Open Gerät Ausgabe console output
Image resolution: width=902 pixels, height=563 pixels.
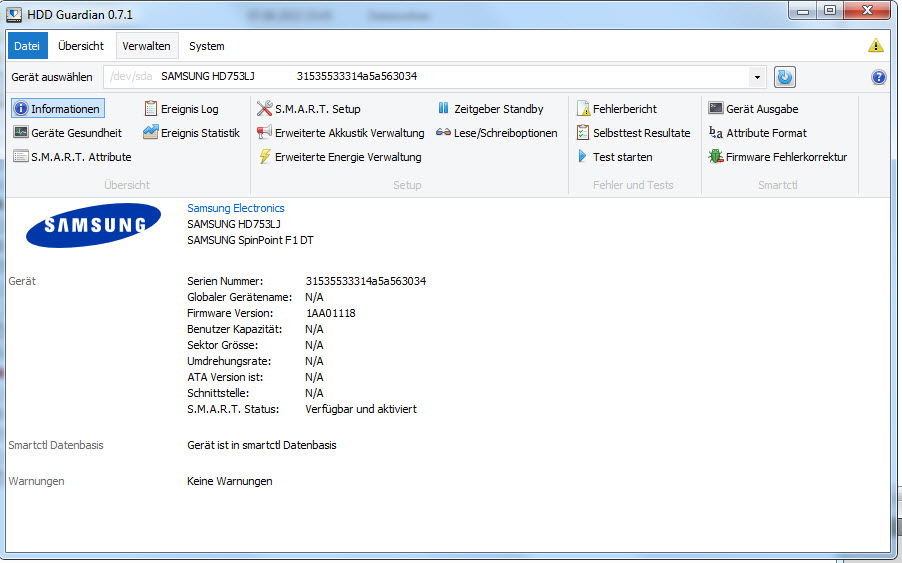tap(753, 109)
